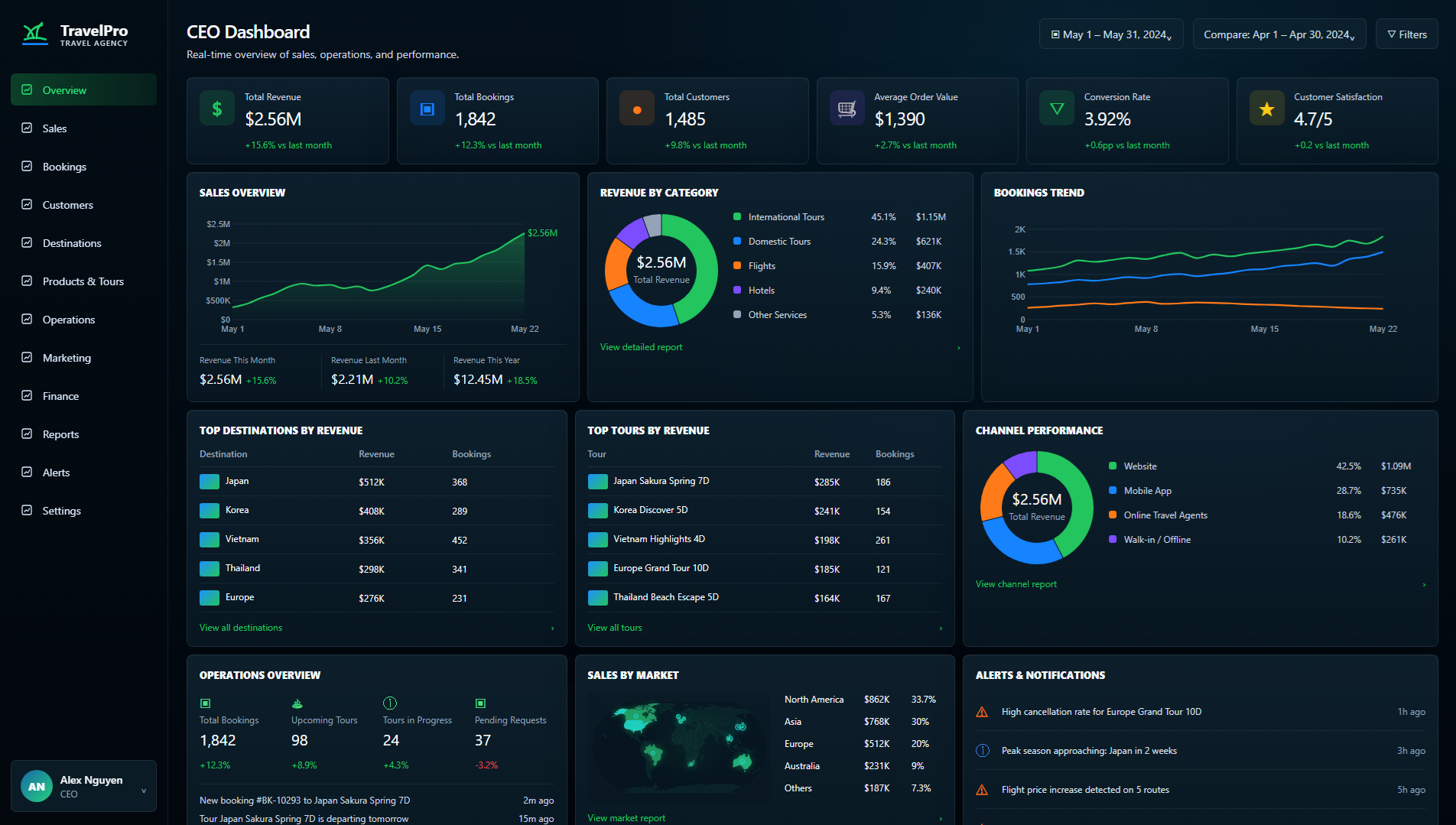Screen dimensions: 1456x825
Task: Open the New booking #BK-10293 activity entry
Action: 377,801
